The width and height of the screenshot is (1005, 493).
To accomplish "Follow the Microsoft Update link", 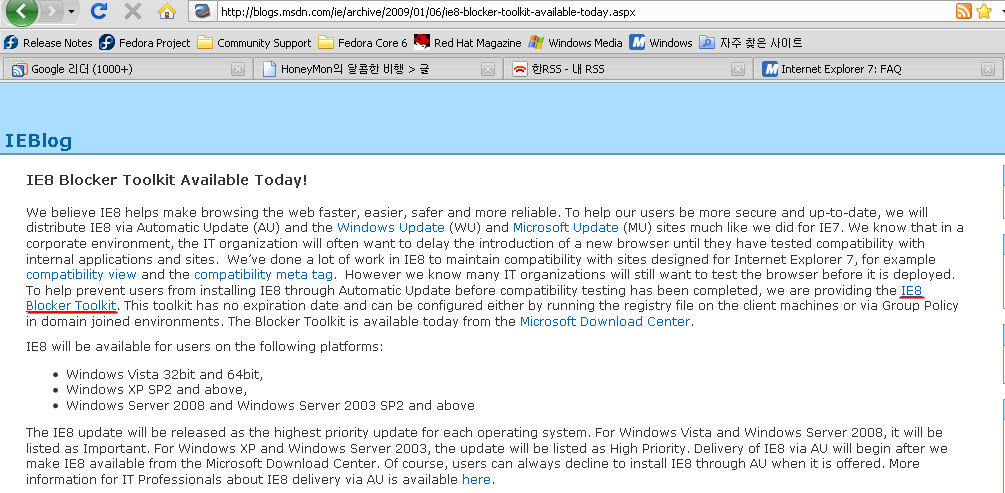I will click(566, 228).
